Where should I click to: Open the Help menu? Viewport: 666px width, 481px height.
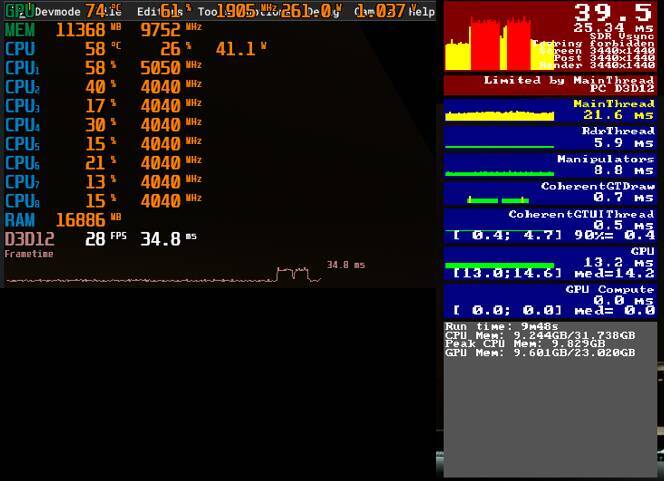[421, 11]
